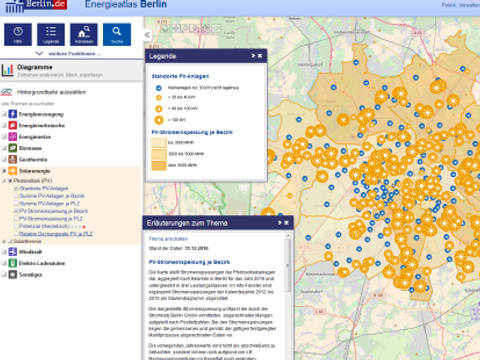Open the Legende list button

pyautogui.click(x=51, y=34)
